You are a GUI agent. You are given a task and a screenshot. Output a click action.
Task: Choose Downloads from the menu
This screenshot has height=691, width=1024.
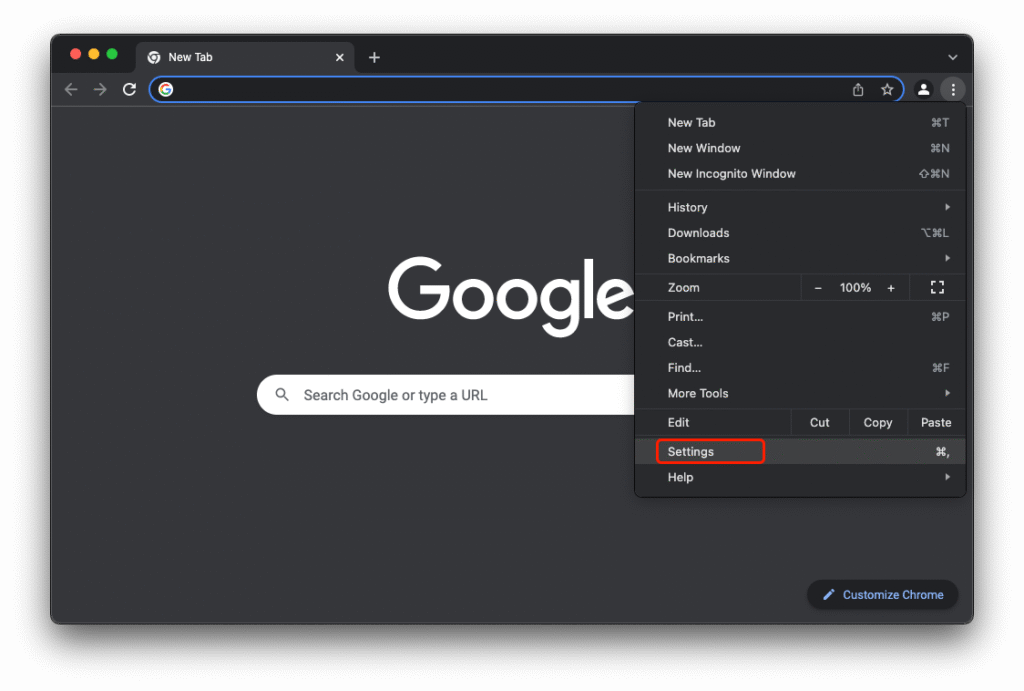(698, 232)
